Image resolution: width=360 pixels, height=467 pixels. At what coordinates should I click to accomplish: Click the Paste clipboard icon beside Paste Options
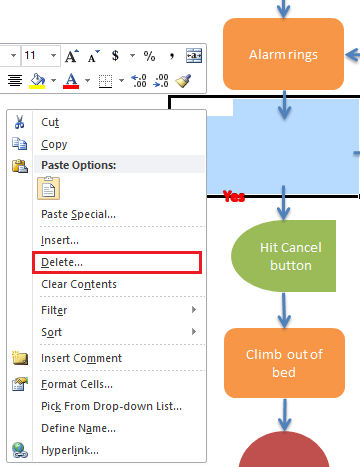20,166
